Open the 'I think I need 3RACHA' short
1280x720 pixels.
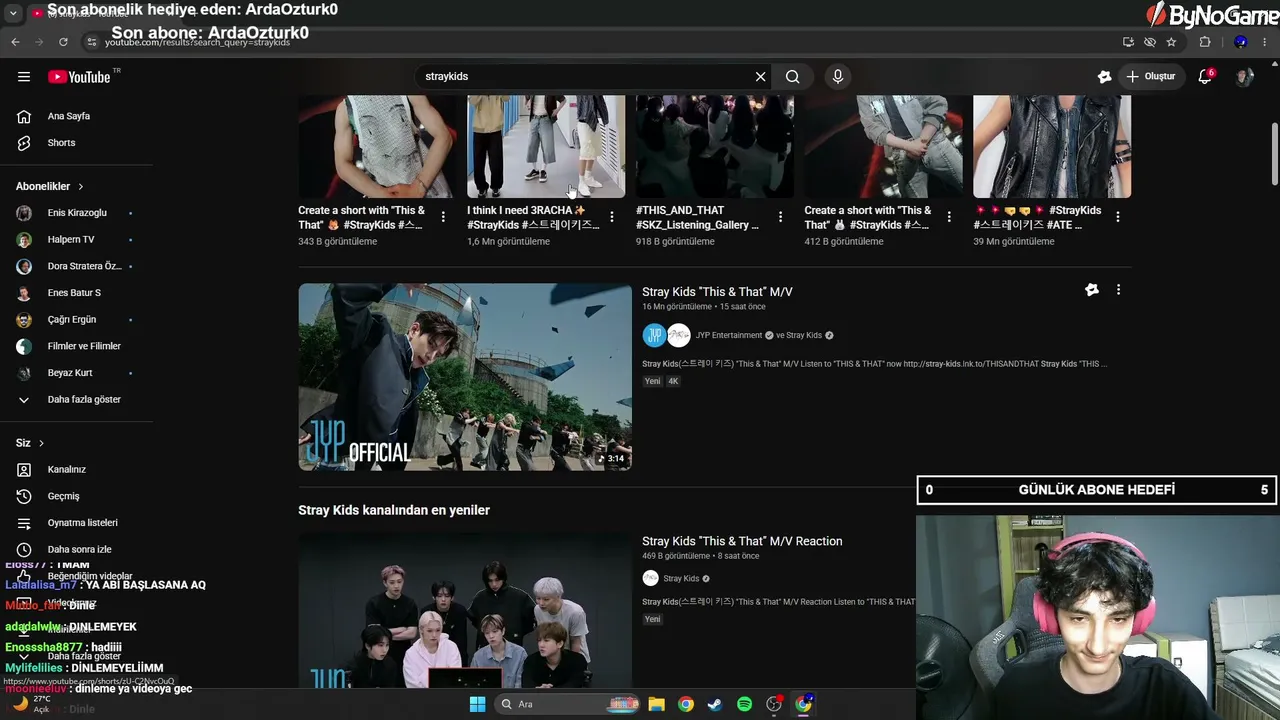click(546, 147)
